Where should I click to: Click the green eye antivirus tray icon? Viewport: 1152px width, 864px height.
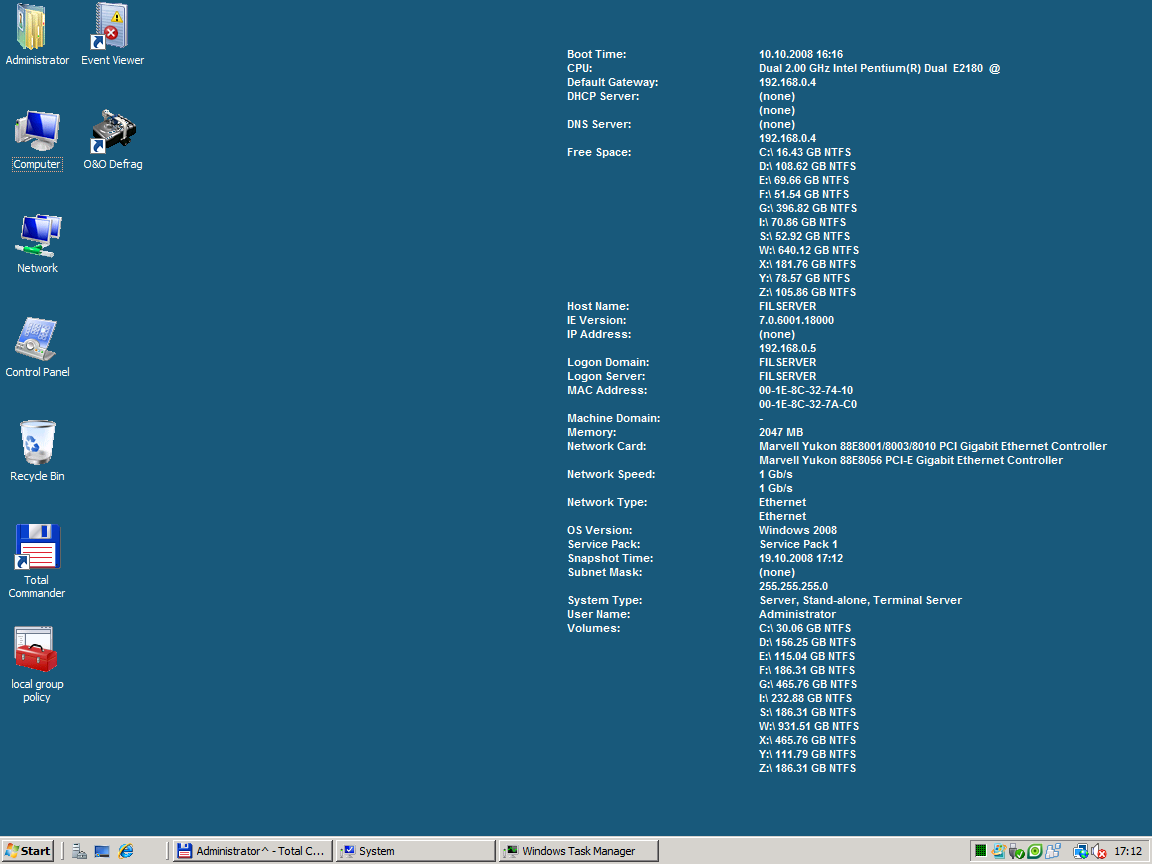coord(1034,851)
